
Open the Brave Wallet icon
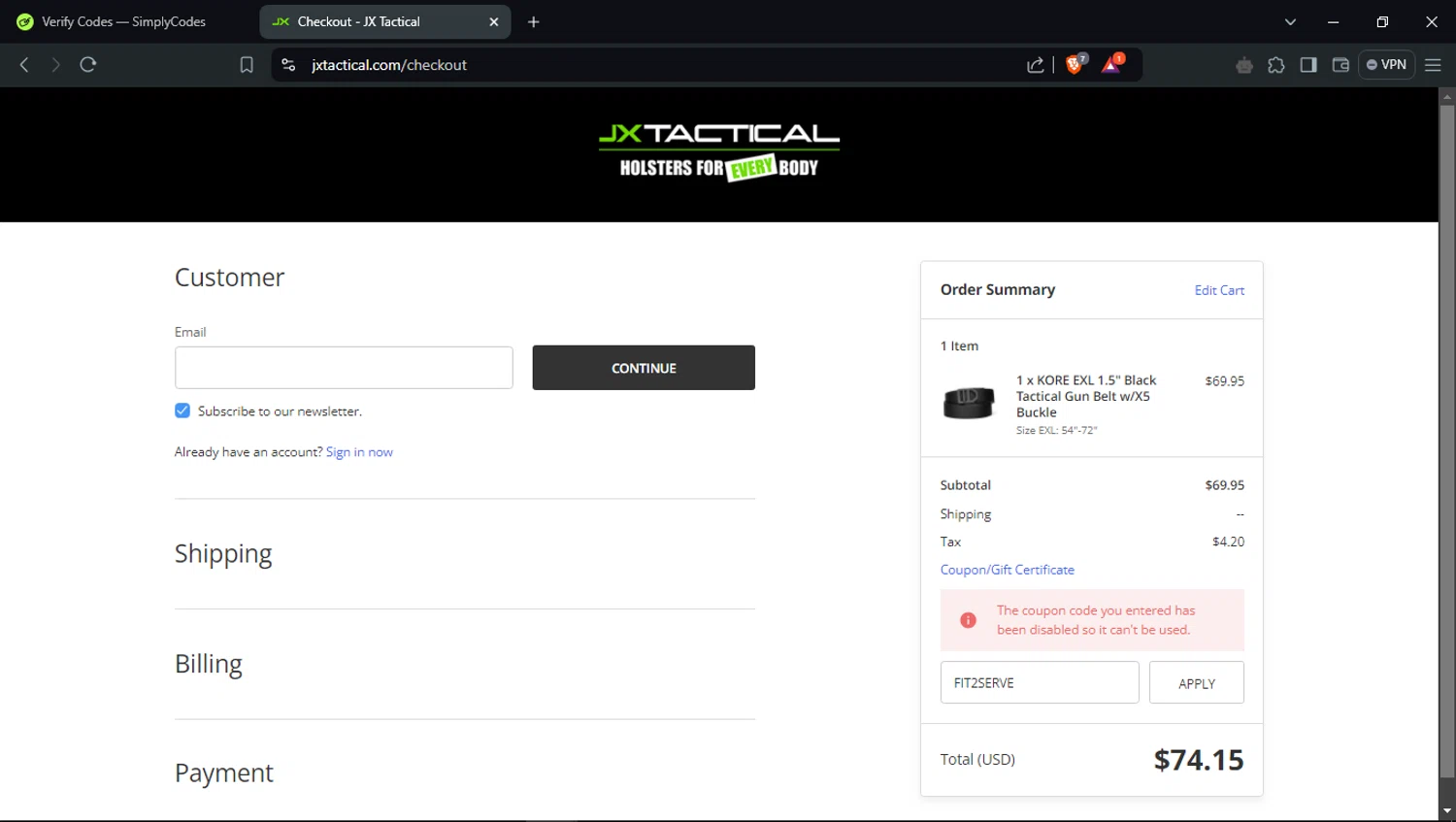pyautogui.click(x=1340, y=65)
